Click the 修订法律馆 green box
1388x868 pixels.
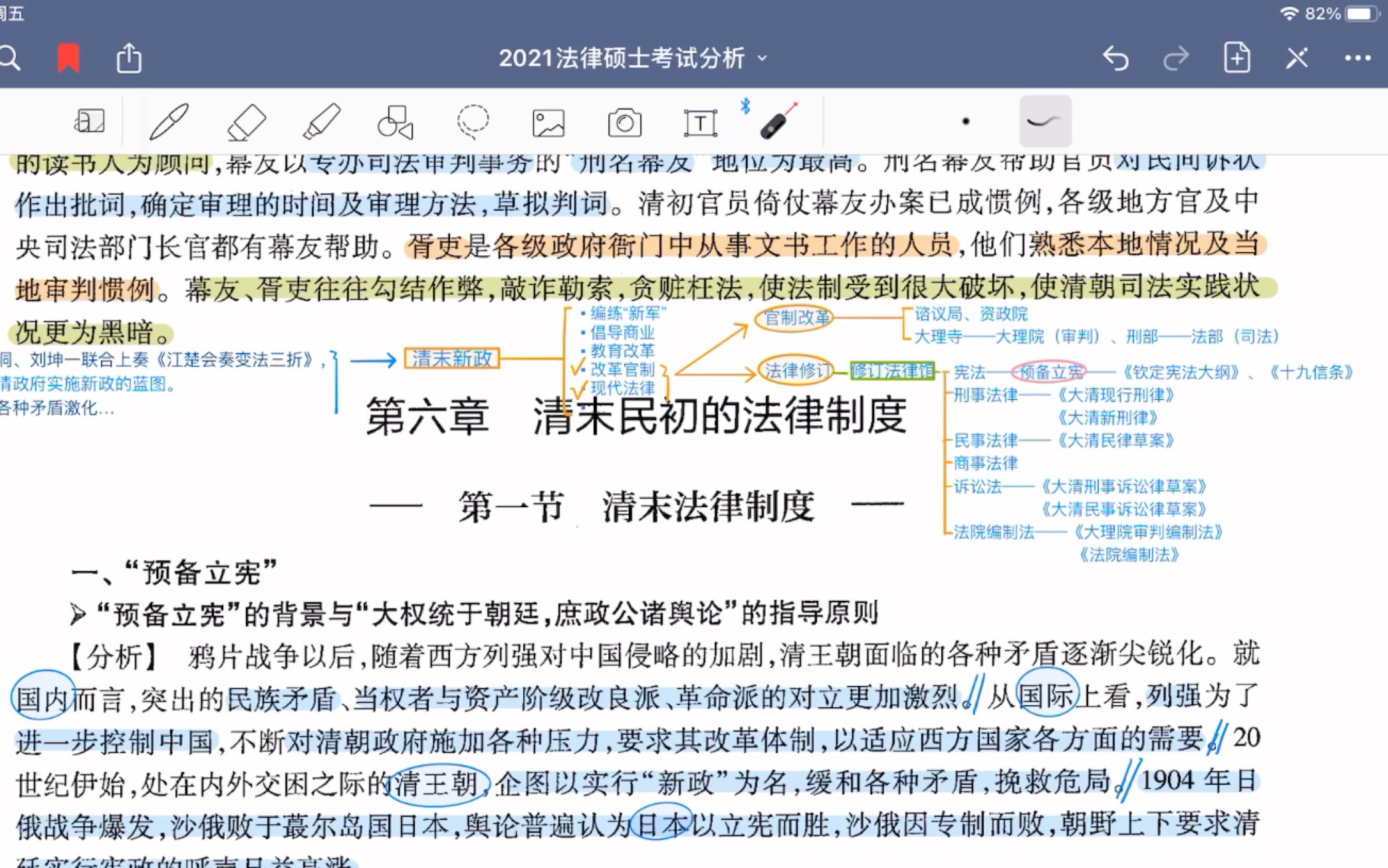click(x=893, y=371)
